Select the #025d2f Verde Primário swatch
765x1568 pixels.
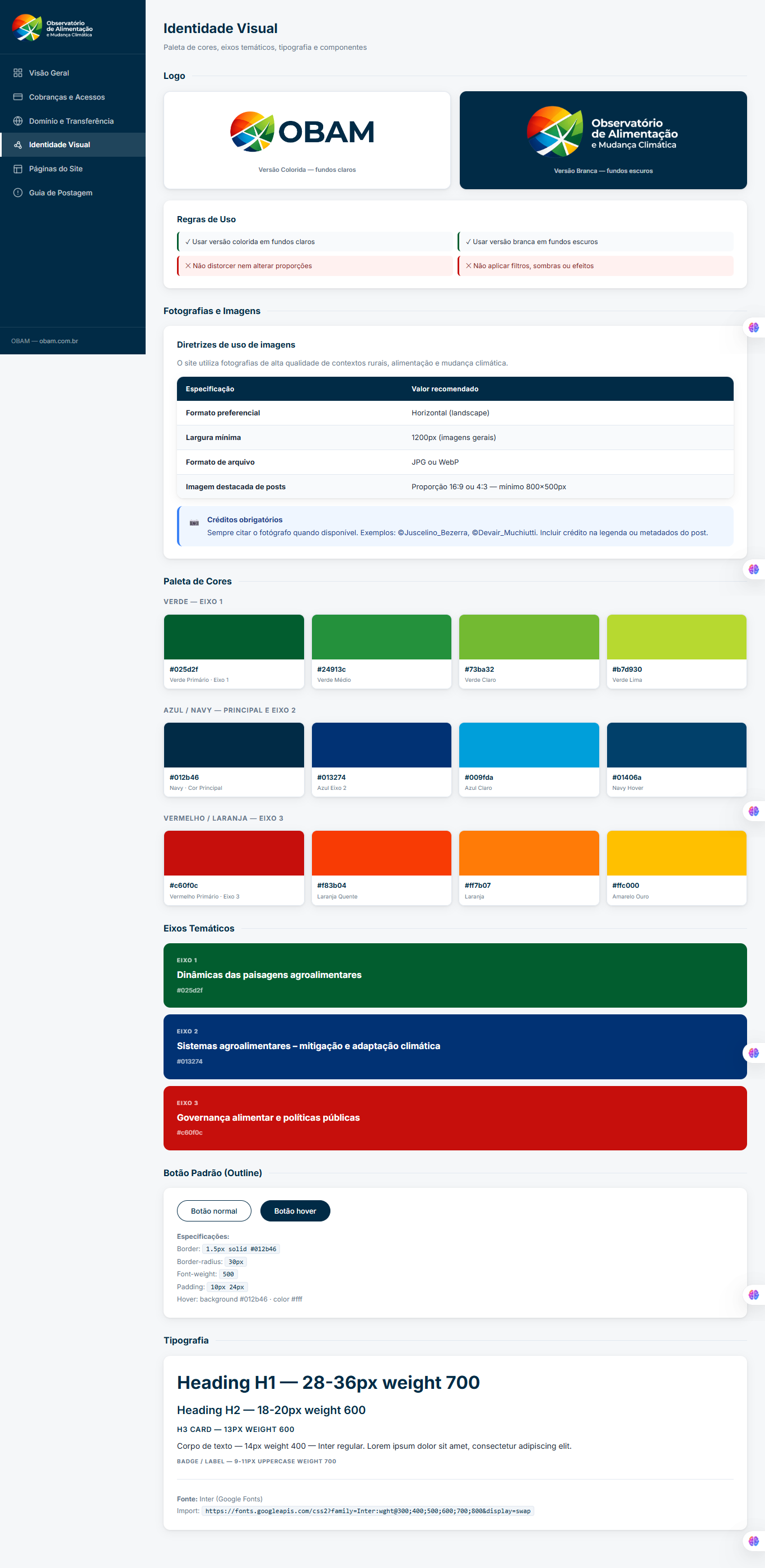[x=234, y=651]
